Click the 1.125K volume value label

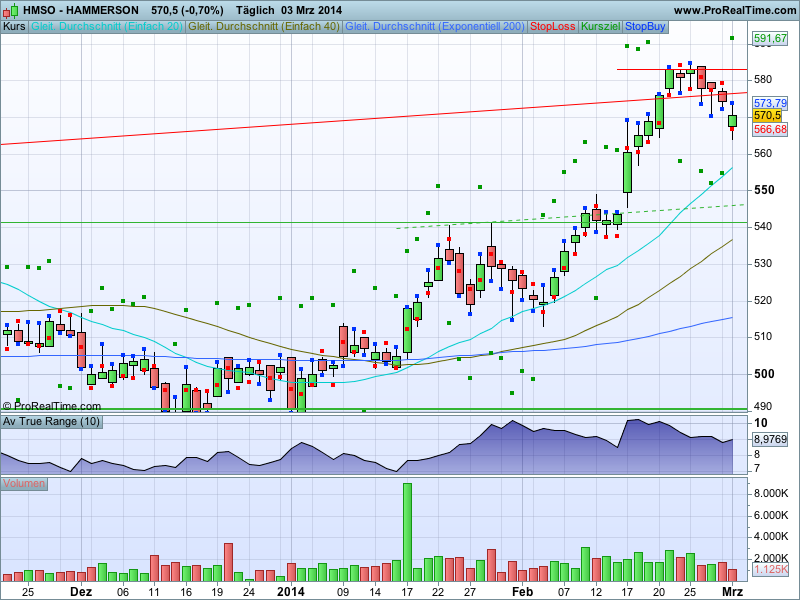click(769, 569)
